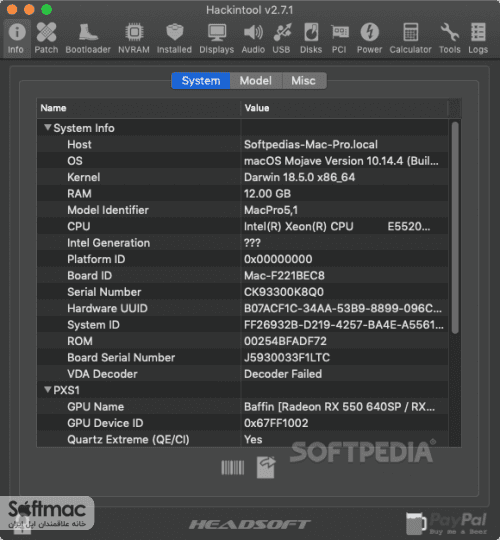Switch to the Model tab
Viewport: 500px width, 540px height.
point(256,81)
